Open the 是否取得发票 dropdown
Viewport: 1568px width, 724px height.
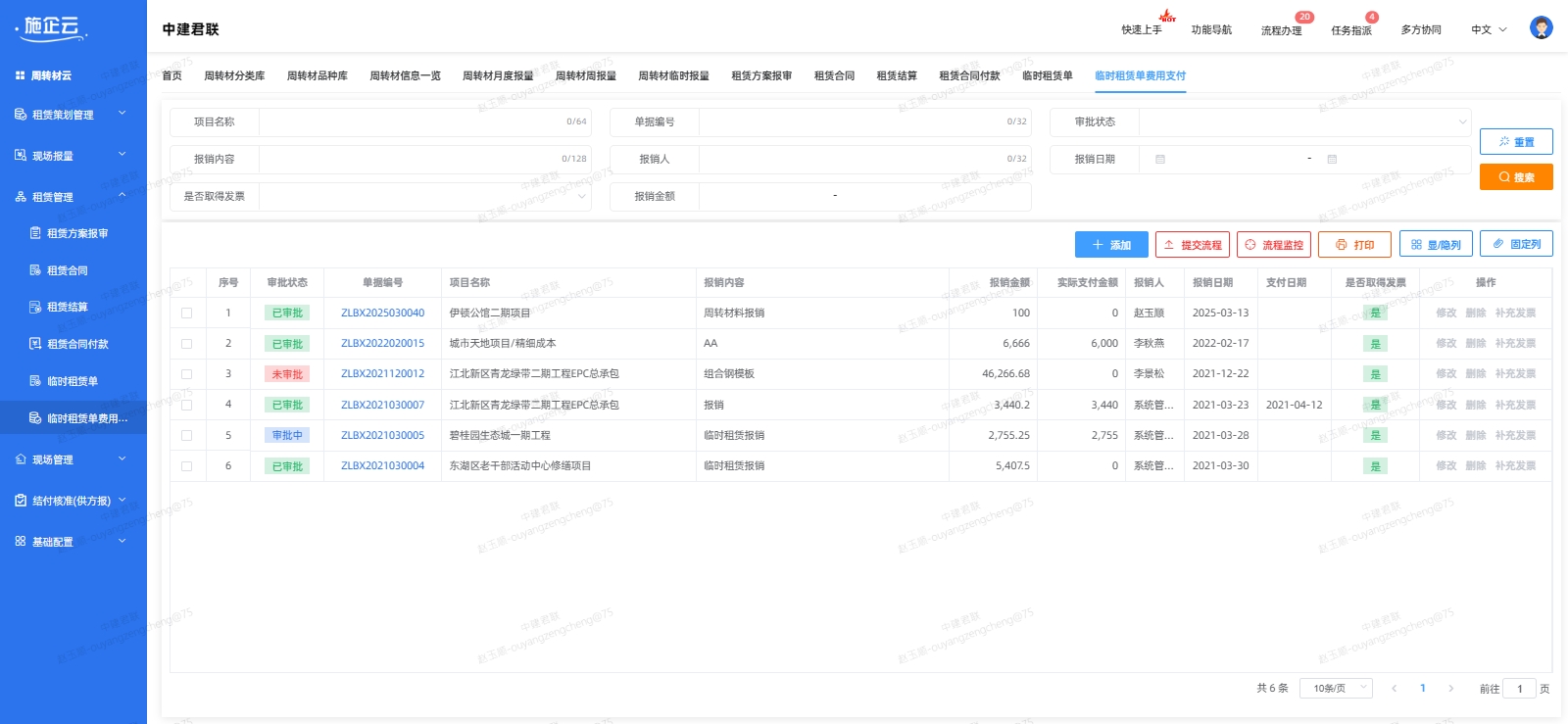pyautogui.click(x=424, y=196)
